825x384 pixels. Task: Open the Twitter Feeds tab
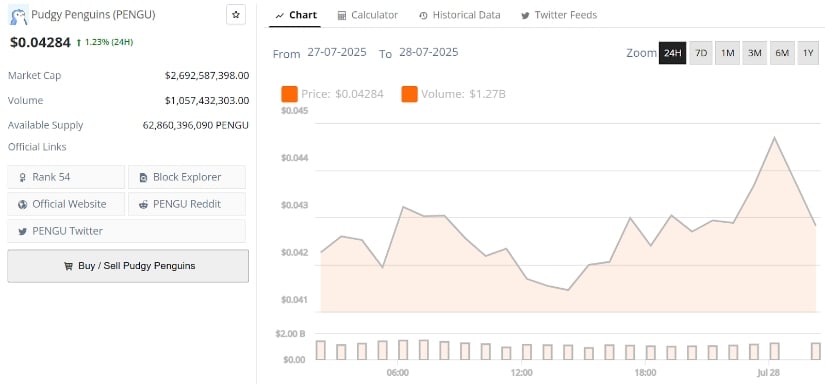559,15
